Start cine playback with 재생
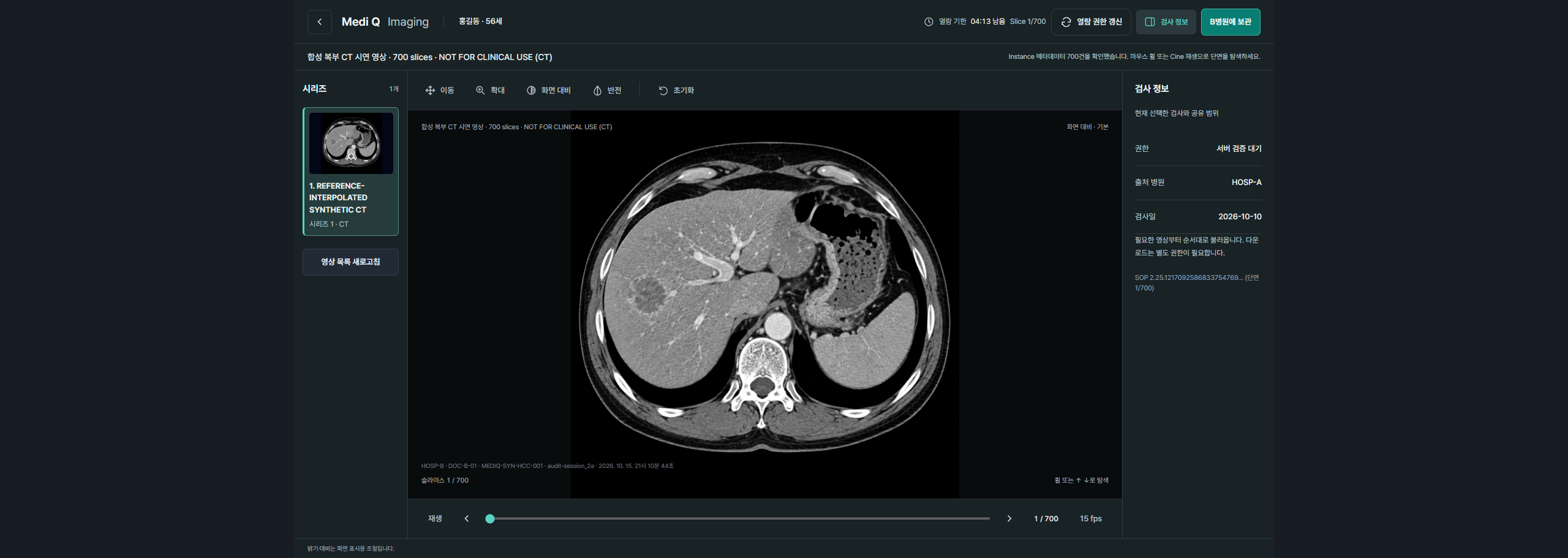This screenshot has width=1568, height=558. click(x=435, y=519)
